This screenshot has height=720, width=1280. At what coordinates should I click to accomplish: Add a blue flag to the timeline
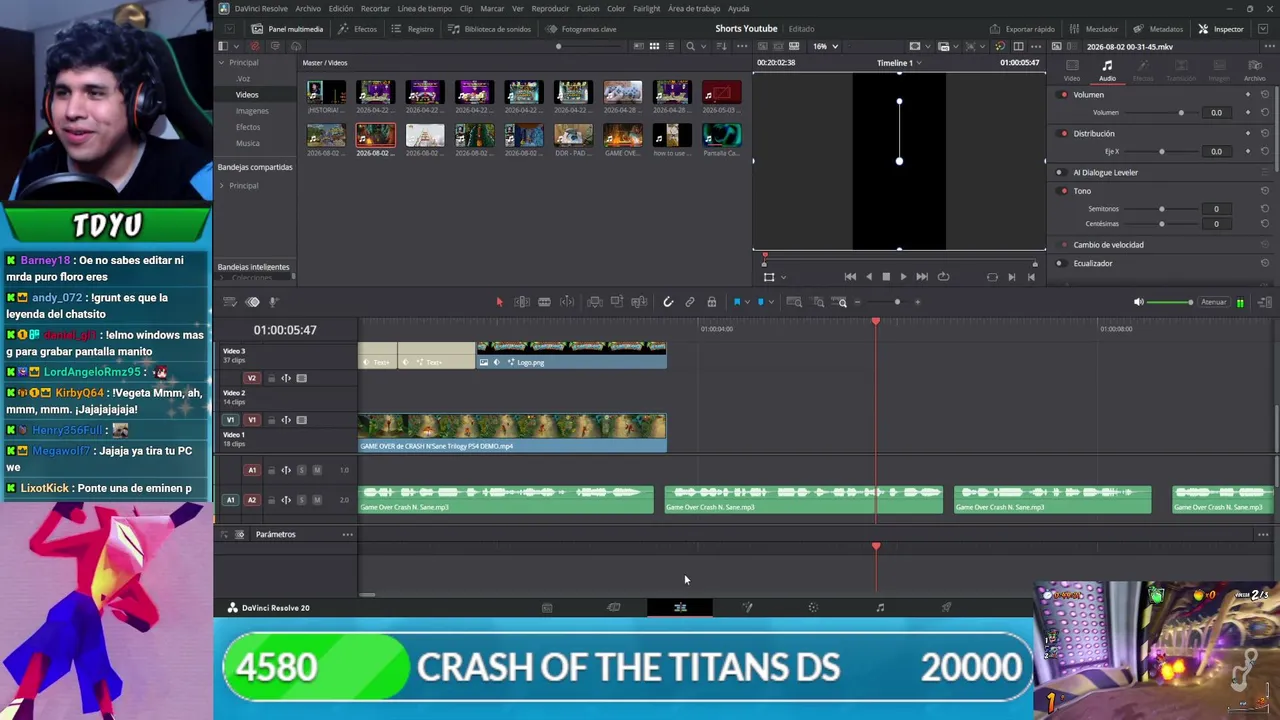pos(737,302)
